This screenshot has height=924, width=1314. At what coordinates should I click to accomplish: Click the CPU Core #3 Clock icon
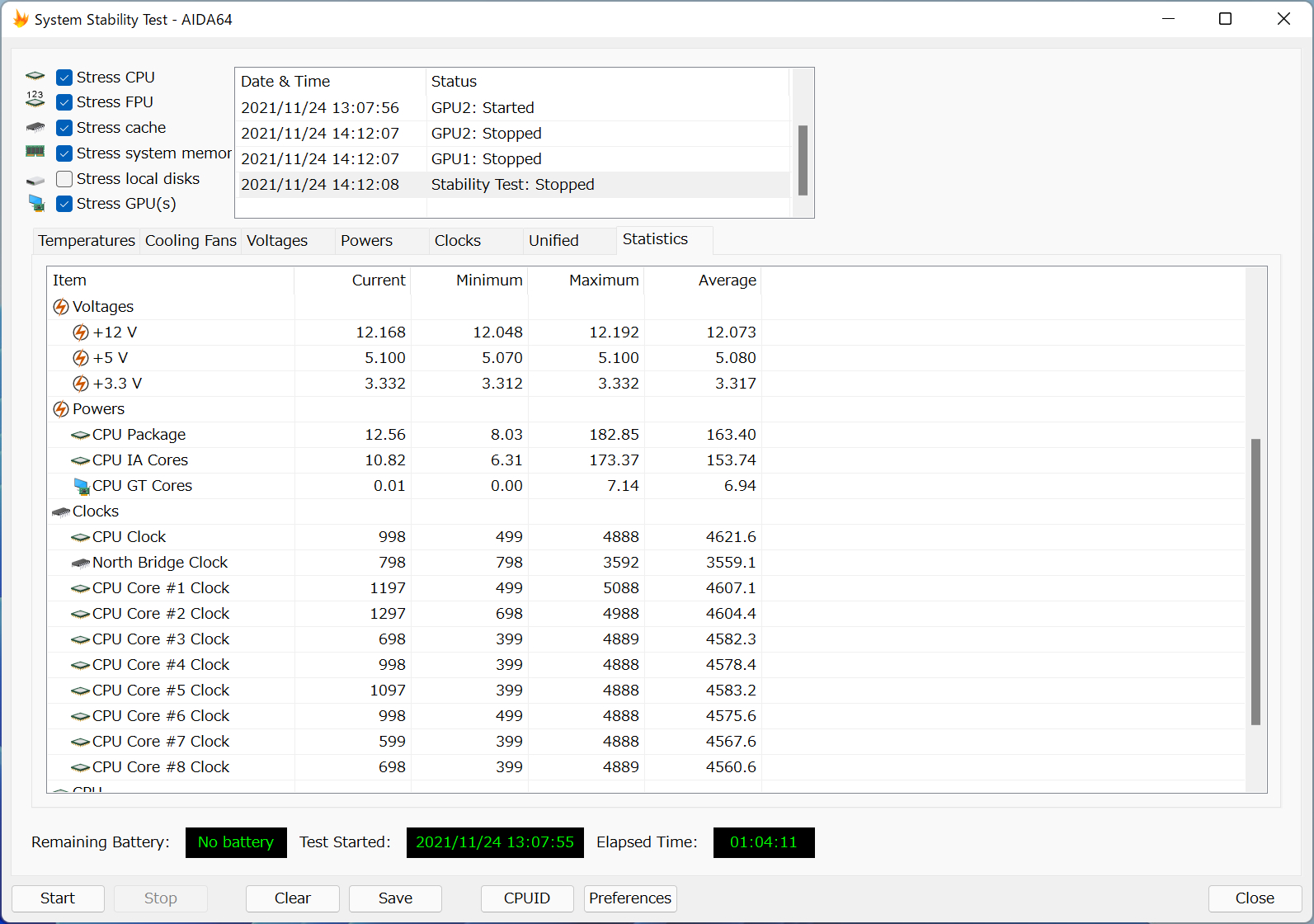[x=81, y=639]
